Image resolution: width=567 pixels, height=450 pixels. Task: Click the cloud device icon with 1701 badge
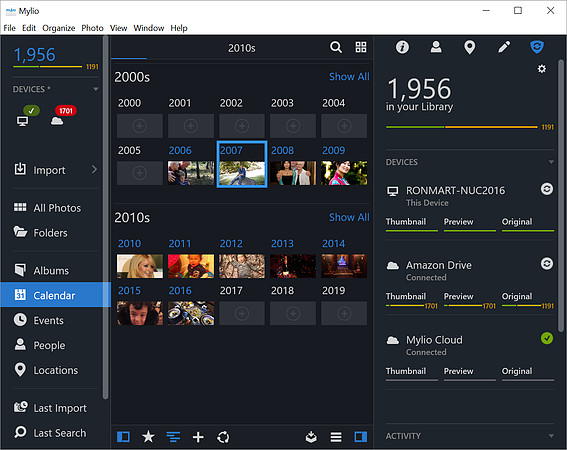pyautogui.click(x=57, y=121)
